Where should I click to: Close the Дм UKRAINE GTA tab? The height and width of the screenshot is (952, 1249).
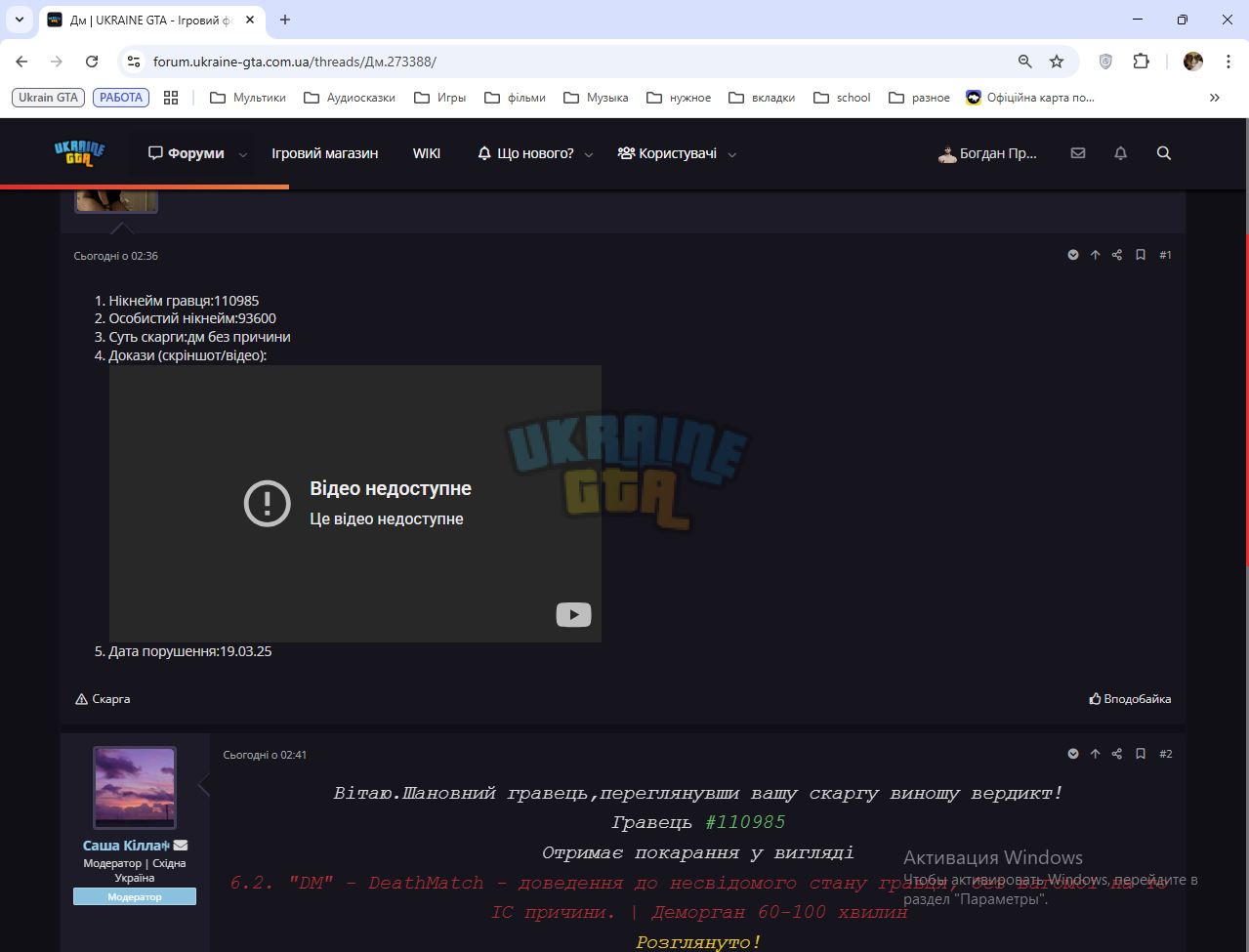coord(250,20)
